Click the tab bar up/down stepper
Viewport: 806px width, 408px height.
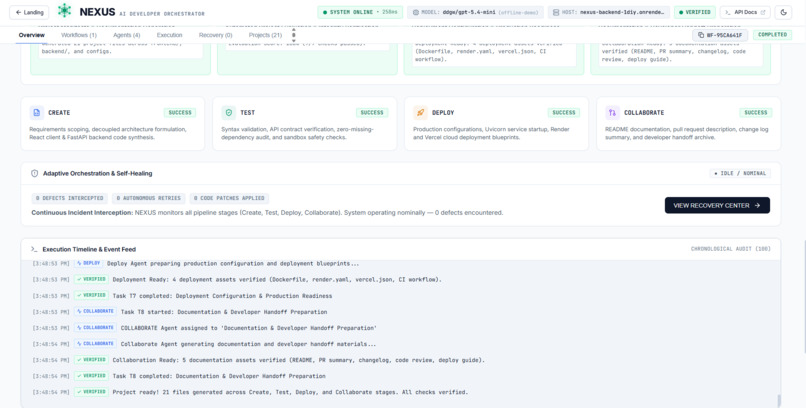[294, 35]
